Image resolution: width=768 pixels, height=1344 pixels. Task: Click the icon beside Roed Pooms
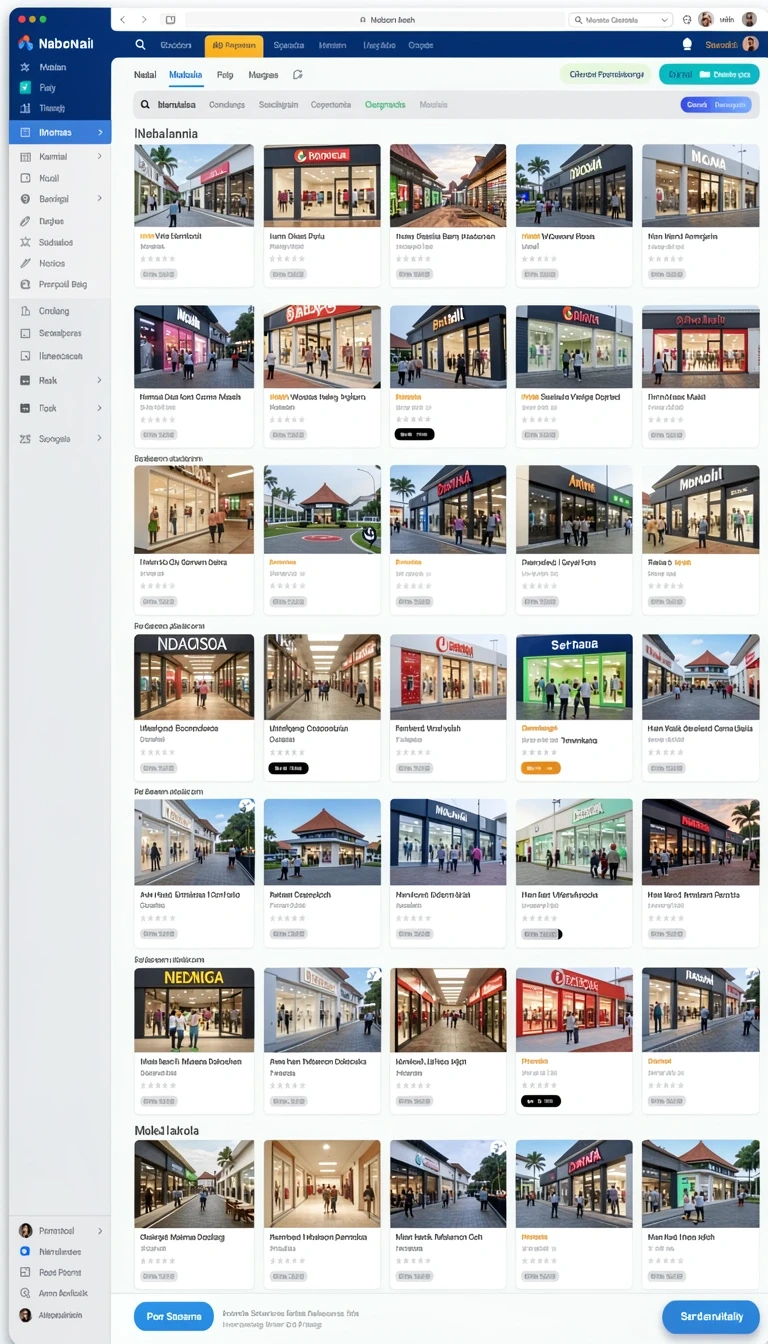click(x=25, y=1273)
